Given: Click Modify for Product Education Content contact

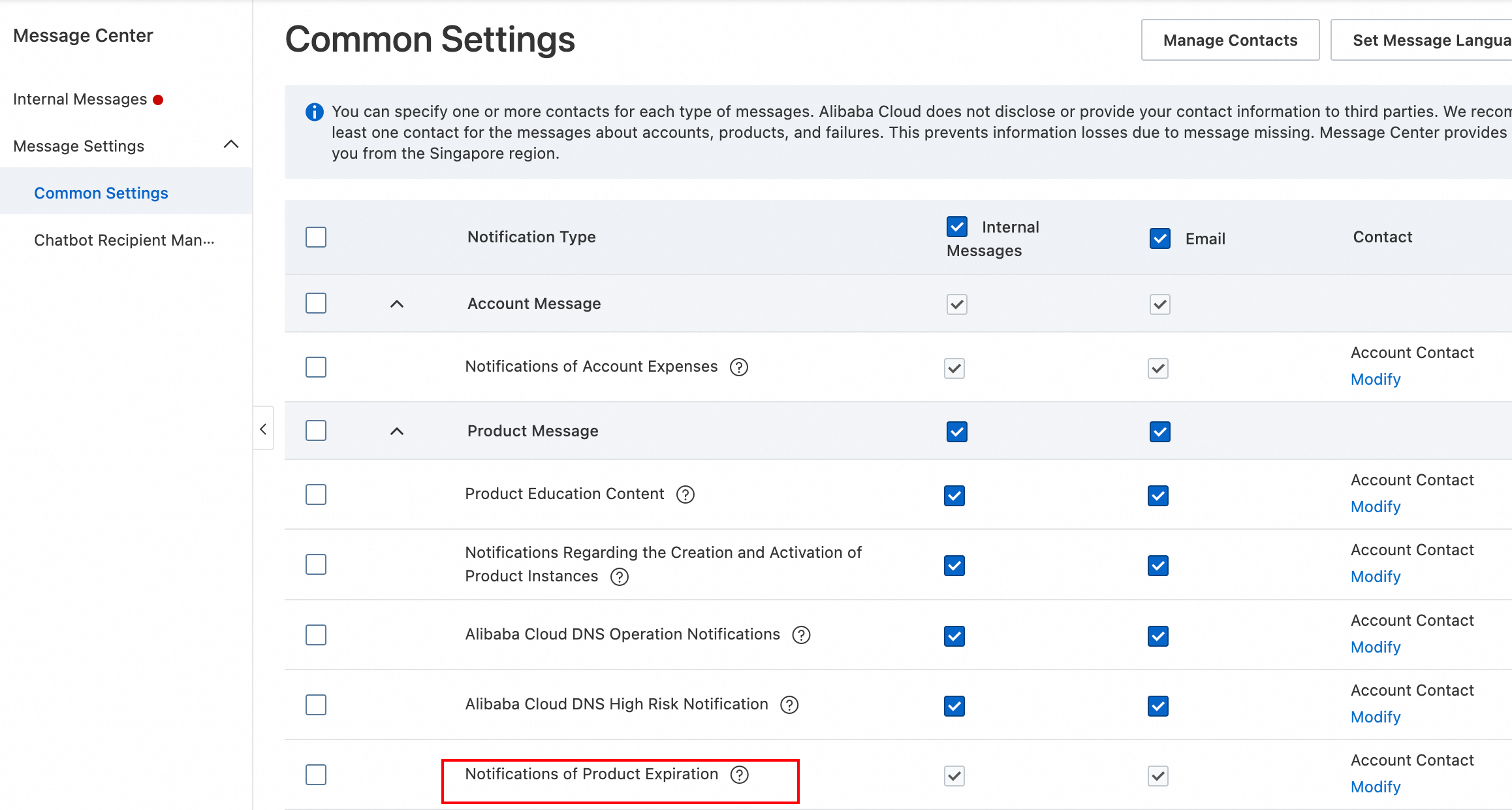Looking at the screenshot, I should [1375, 507].
